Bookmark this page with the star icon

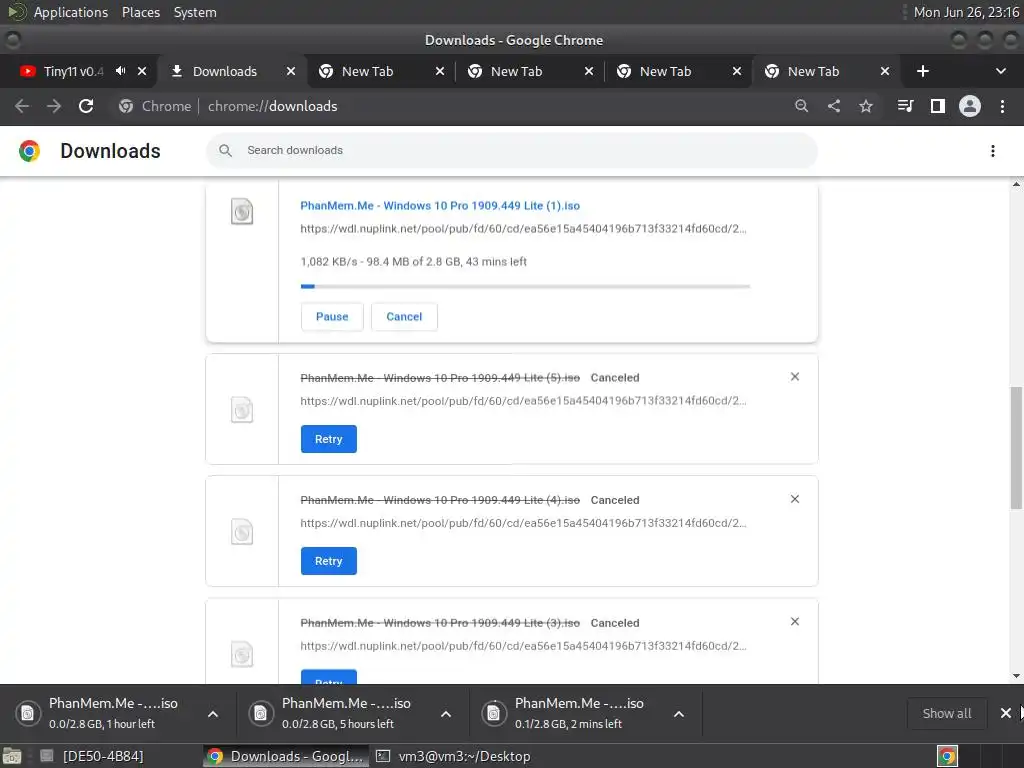866,106
